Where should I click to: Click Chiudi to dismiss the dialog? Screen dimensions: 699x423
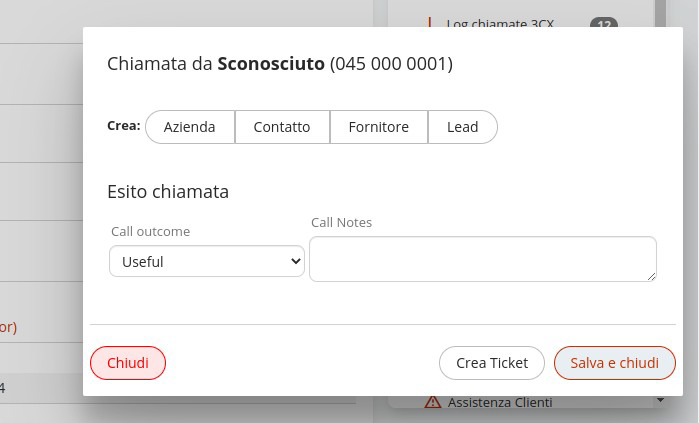[128, 363]
